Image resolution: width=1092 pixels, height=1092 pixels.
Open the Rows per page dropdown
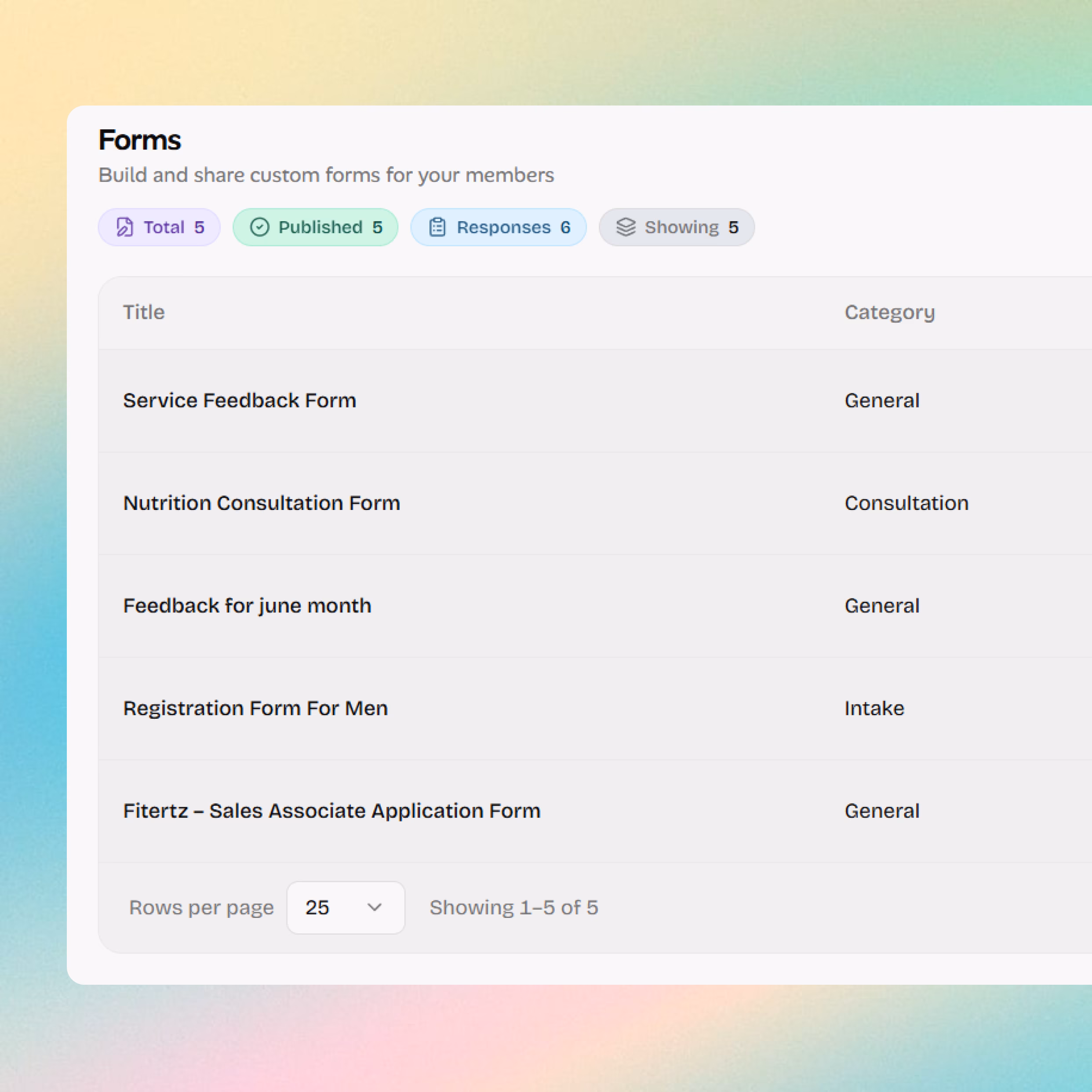(x=346, y=907)
